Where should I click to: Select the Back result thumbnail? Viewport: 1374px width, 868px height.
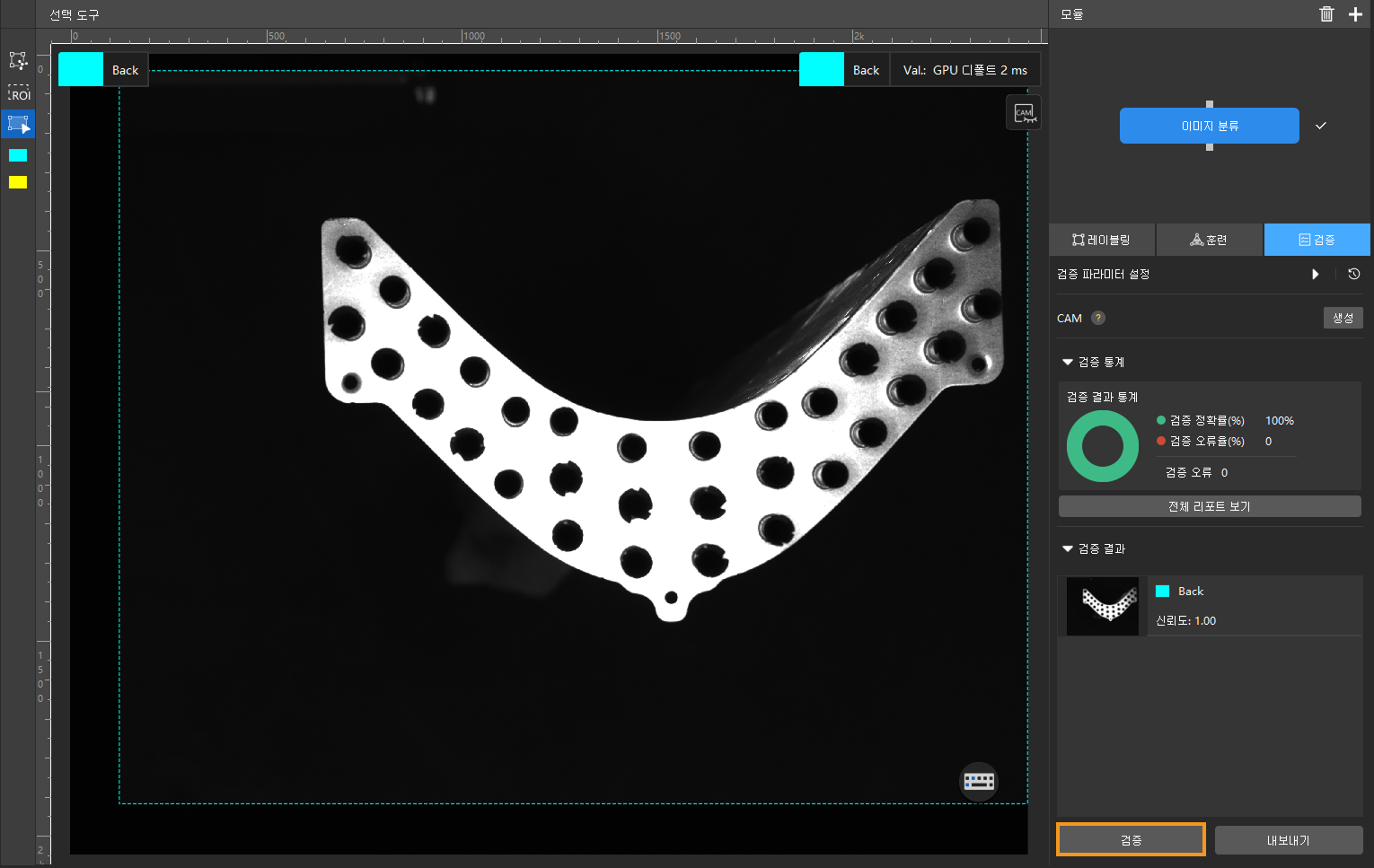click(1102, 606)
